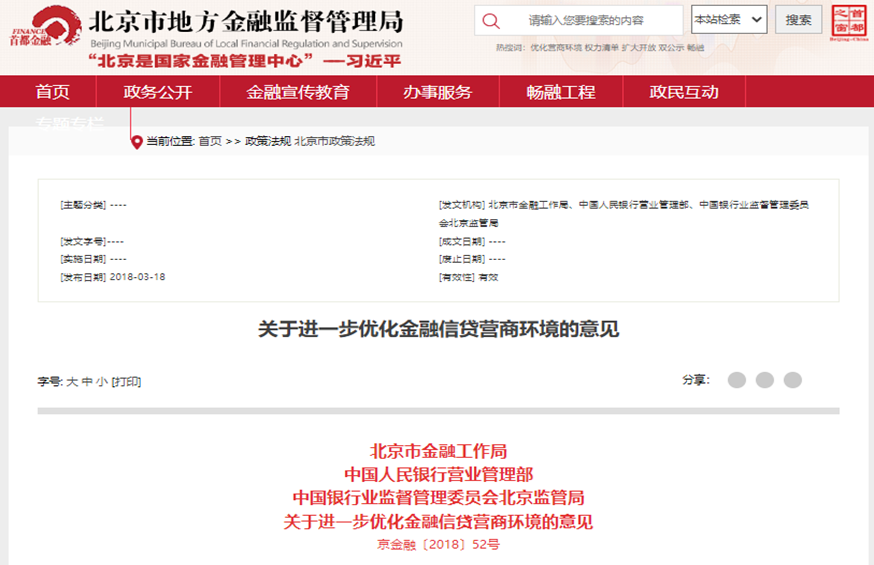Click the 分享 share label

[x=695, y=380]
